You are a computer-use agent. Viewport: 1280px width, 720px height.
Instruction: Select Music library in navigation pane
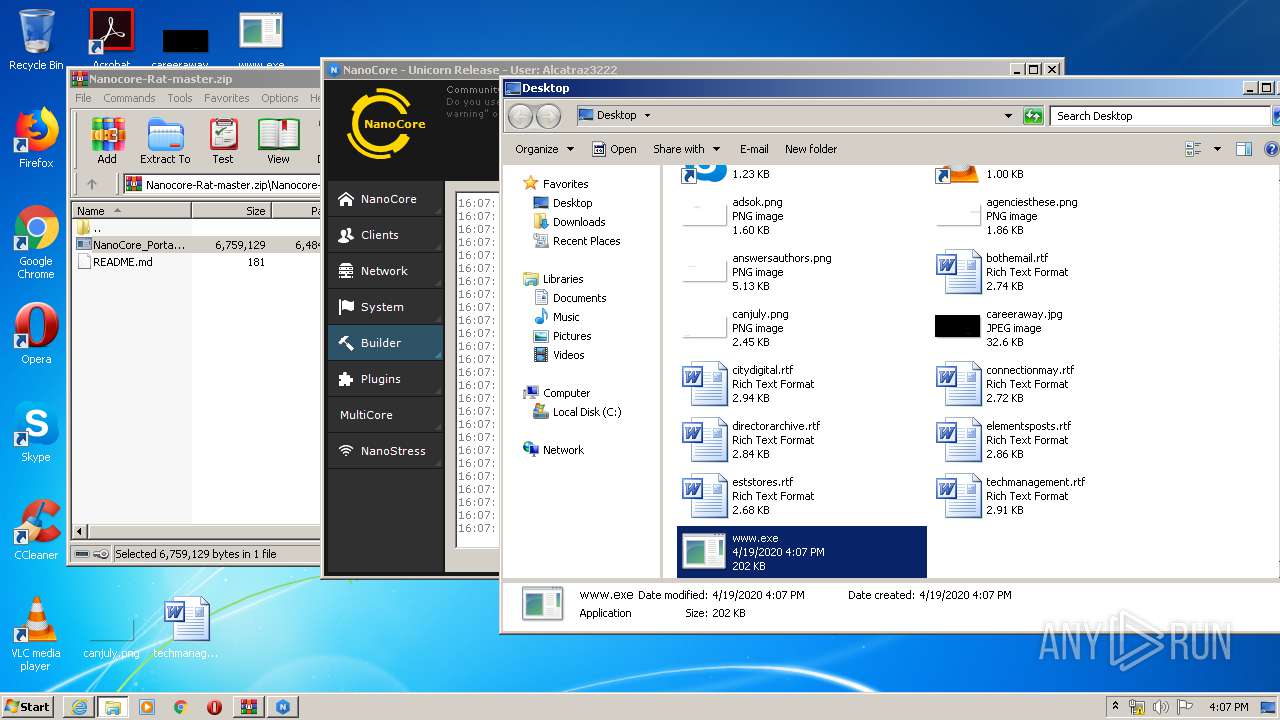(566, 317)
